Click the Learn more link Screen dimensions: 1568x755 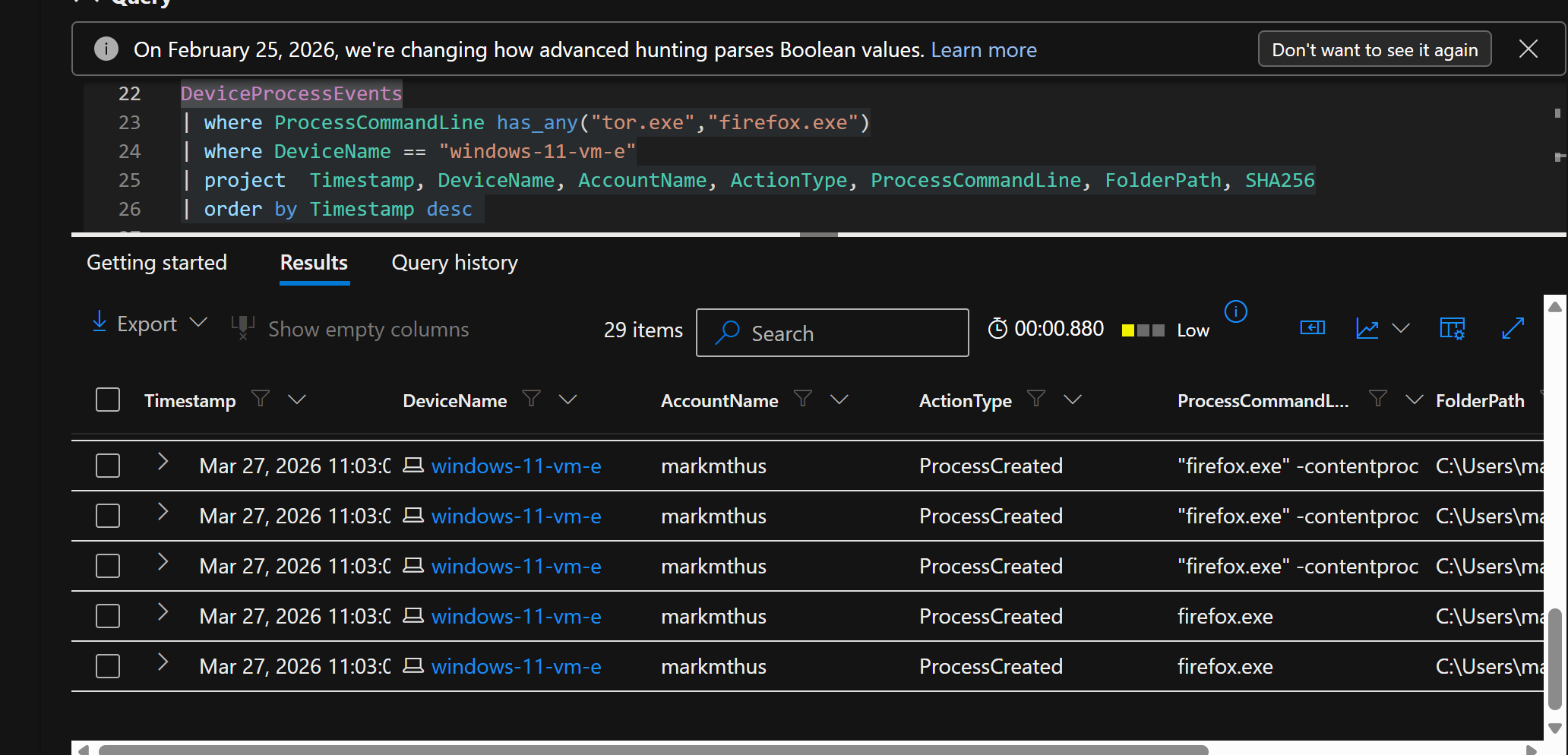click(984, 50)
